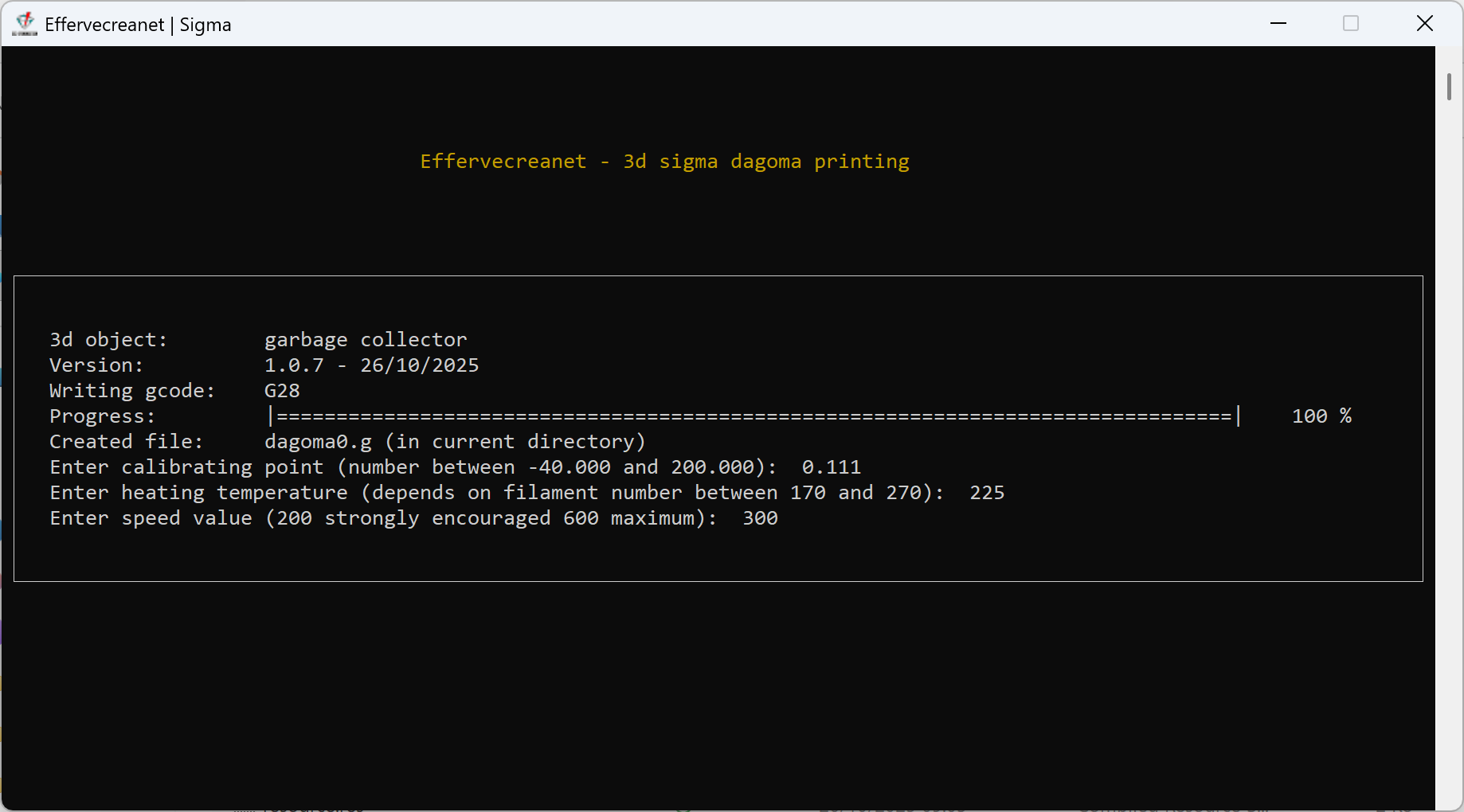Maximize the Effervecreanet window
Screen dimensions: 1464x812
1351,24
